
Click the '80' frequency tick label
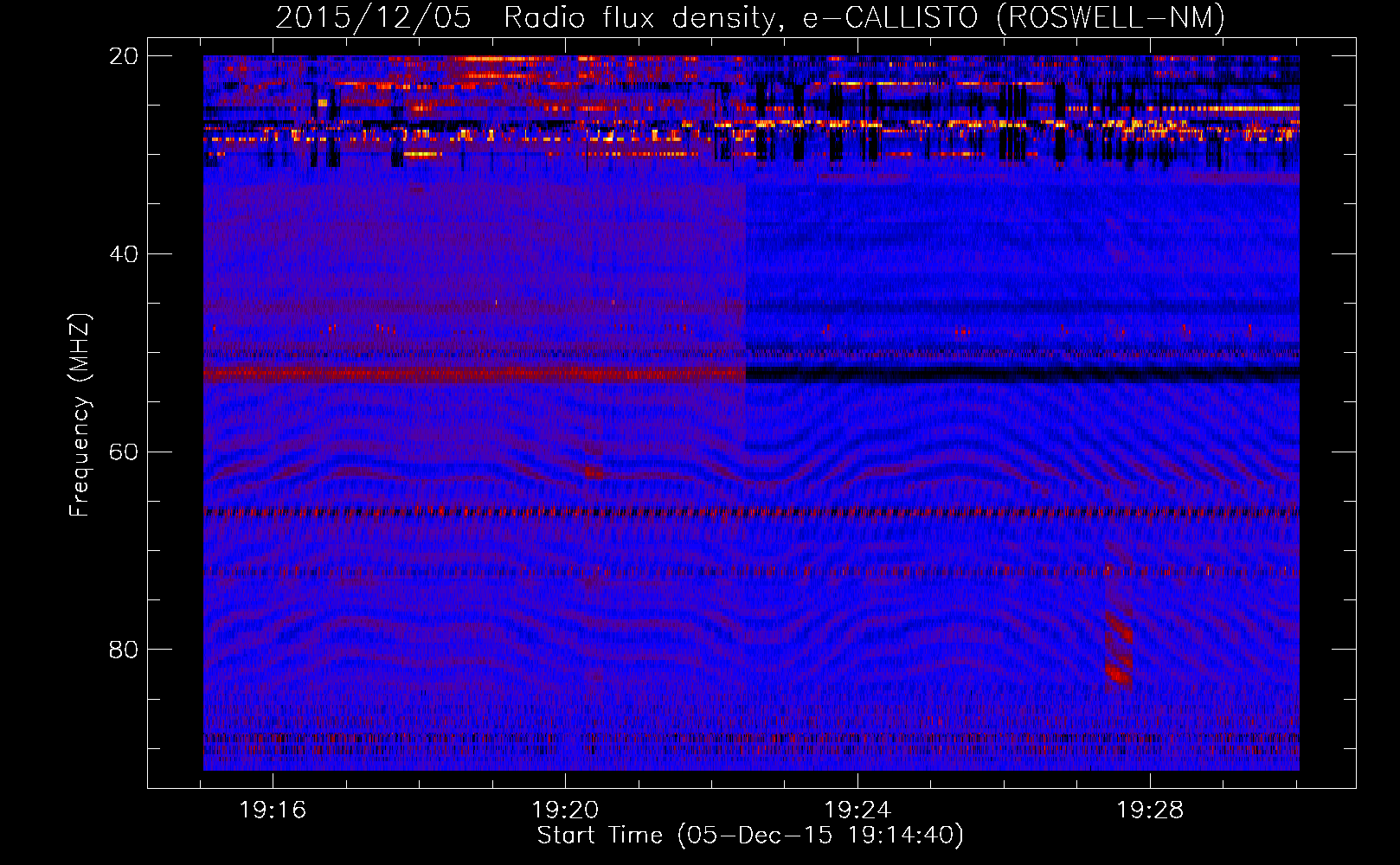coord(123,650)
